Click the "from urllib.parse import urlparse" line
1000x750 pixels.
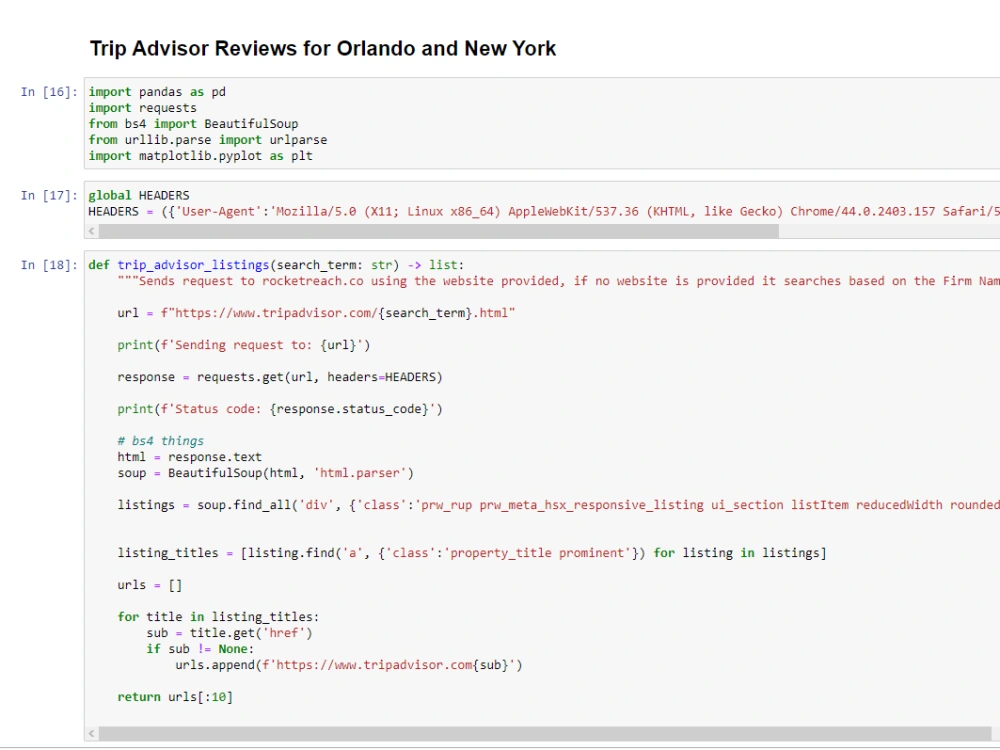coord(208,140)
